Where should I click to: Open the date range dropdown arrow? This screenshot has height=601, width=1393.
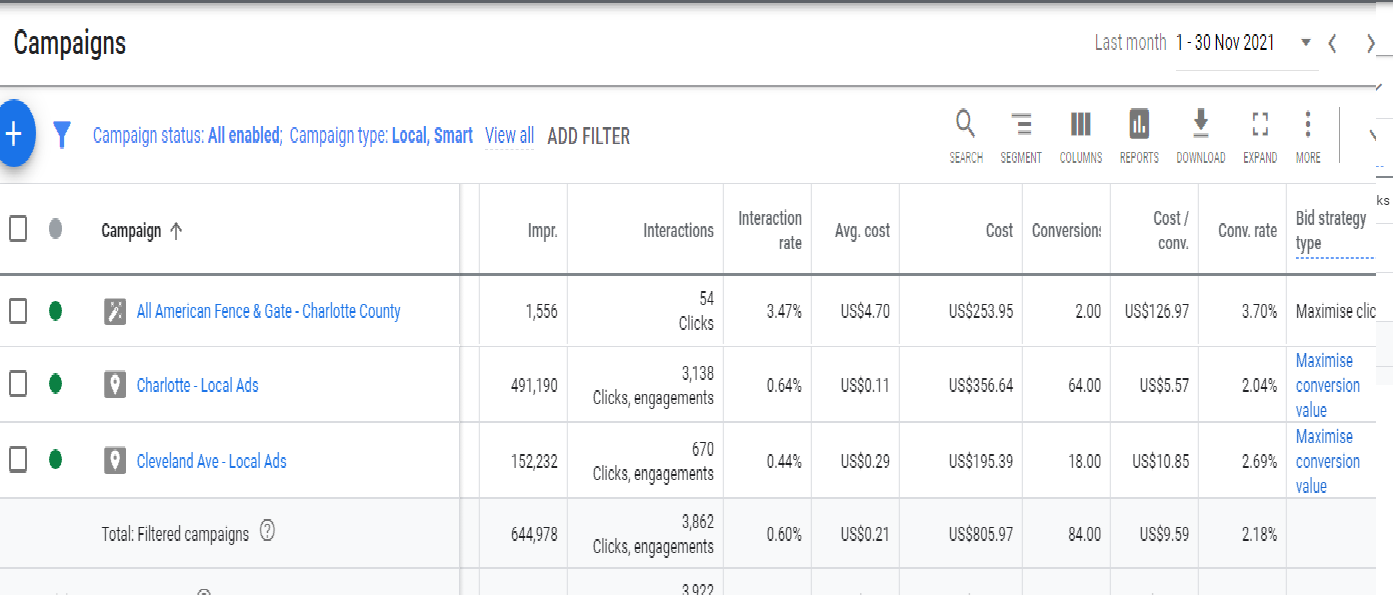(x=1305, y=43)
